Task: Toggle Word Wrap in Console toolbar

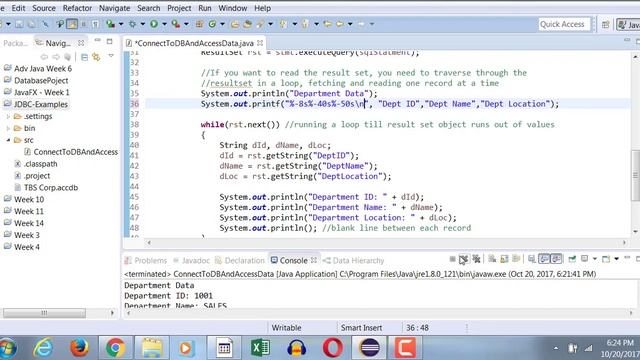Action: pyautogui.click(x=516, y=259)
